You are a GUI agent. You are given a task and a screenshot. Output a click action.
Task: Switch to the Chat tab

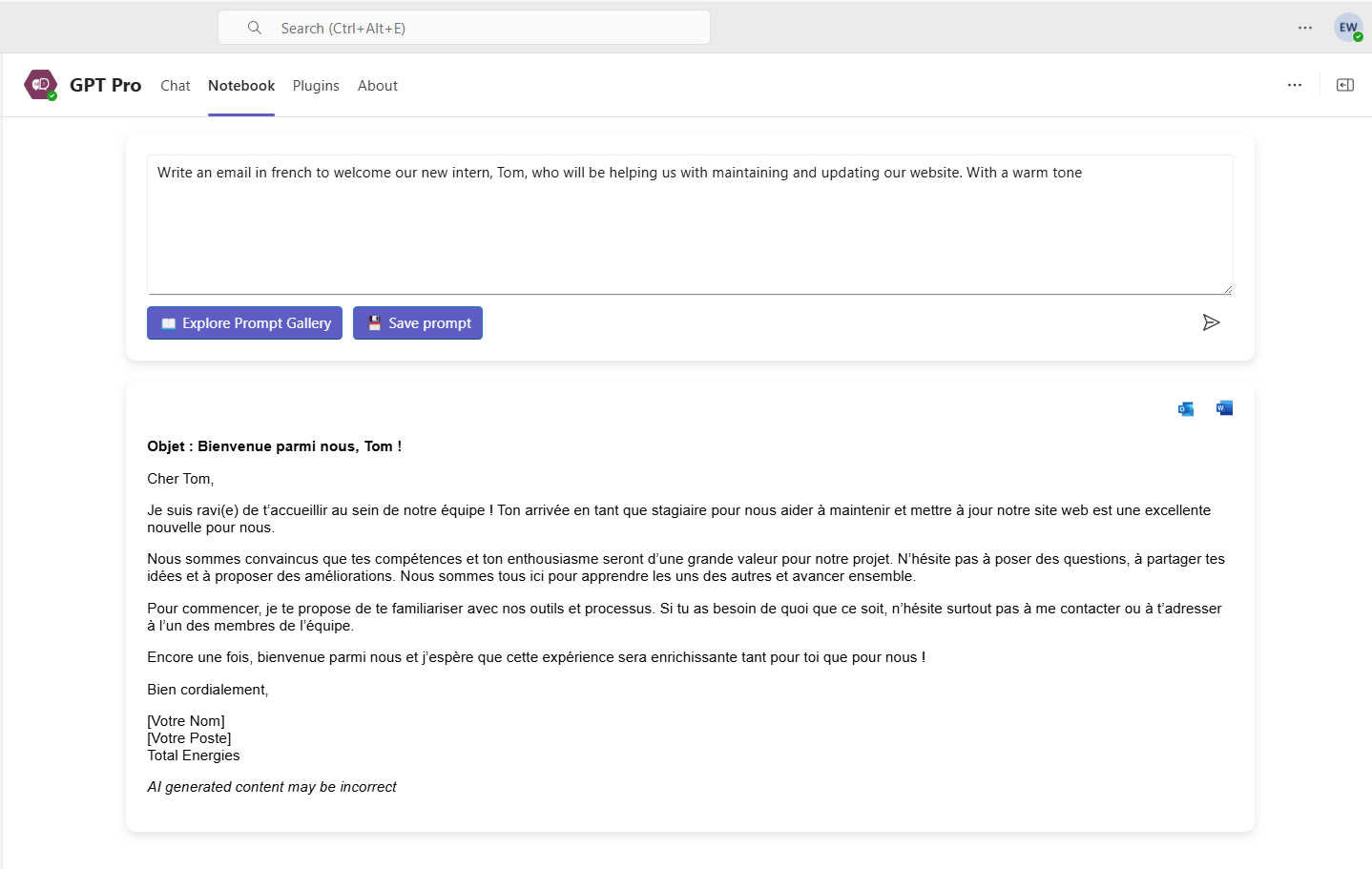pyautogui.click(x=175, y=86)
